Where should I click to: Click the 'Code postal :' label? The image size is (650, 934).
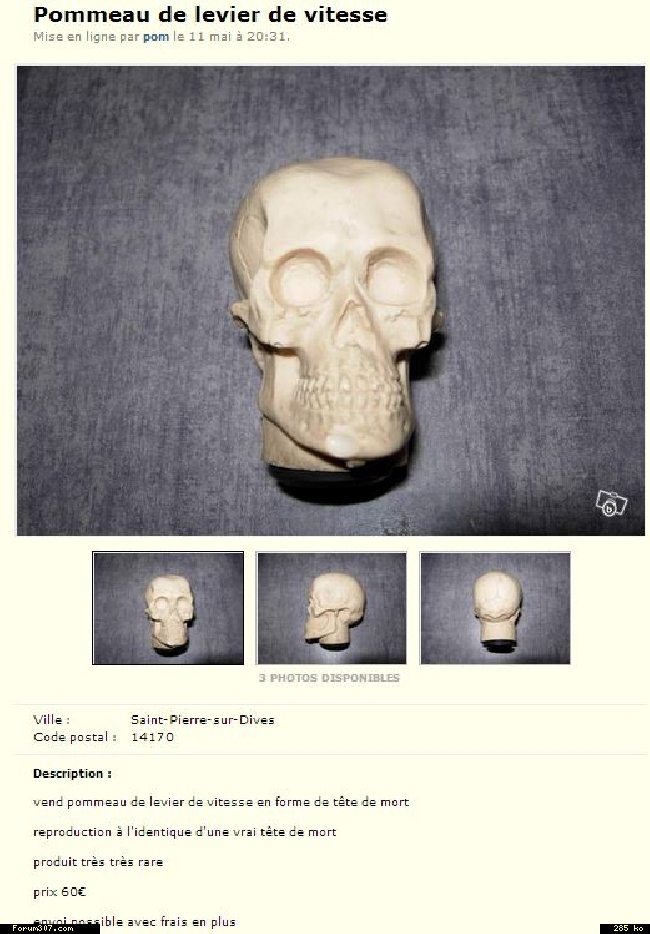[x=74, y=737]
